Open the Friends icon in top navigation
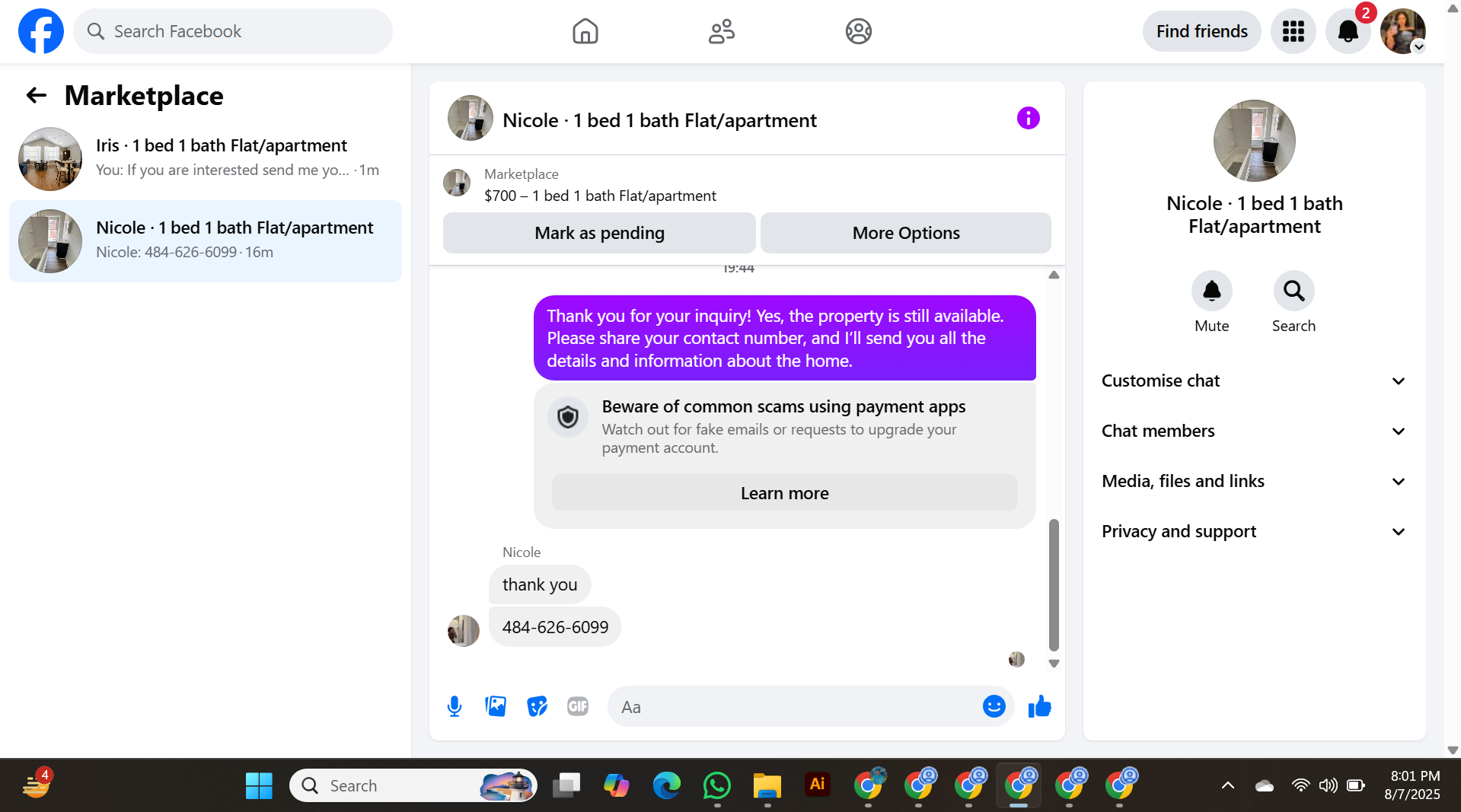Viewport: 1461px width, 812px height. point(721,31)
